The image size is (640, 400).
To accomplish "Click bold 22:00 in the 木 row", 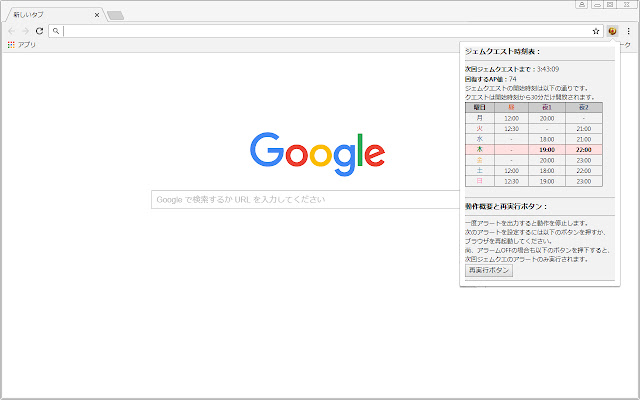I will [x=584, y=150].
